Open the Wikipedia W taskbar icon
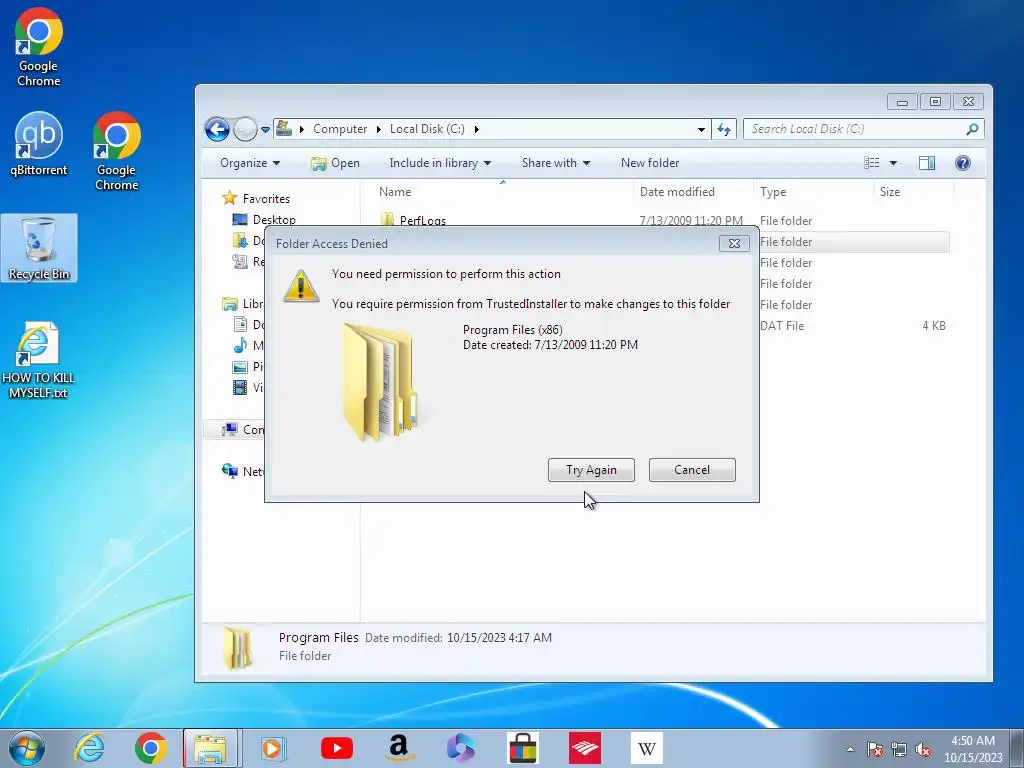 pyautogui.click(x=647, y=748)
